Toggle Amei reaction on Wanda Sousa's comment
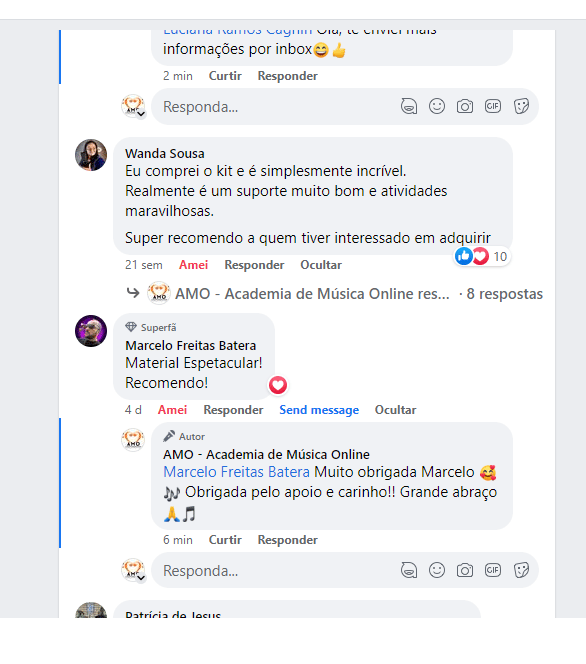 click(x=193, y=265)
